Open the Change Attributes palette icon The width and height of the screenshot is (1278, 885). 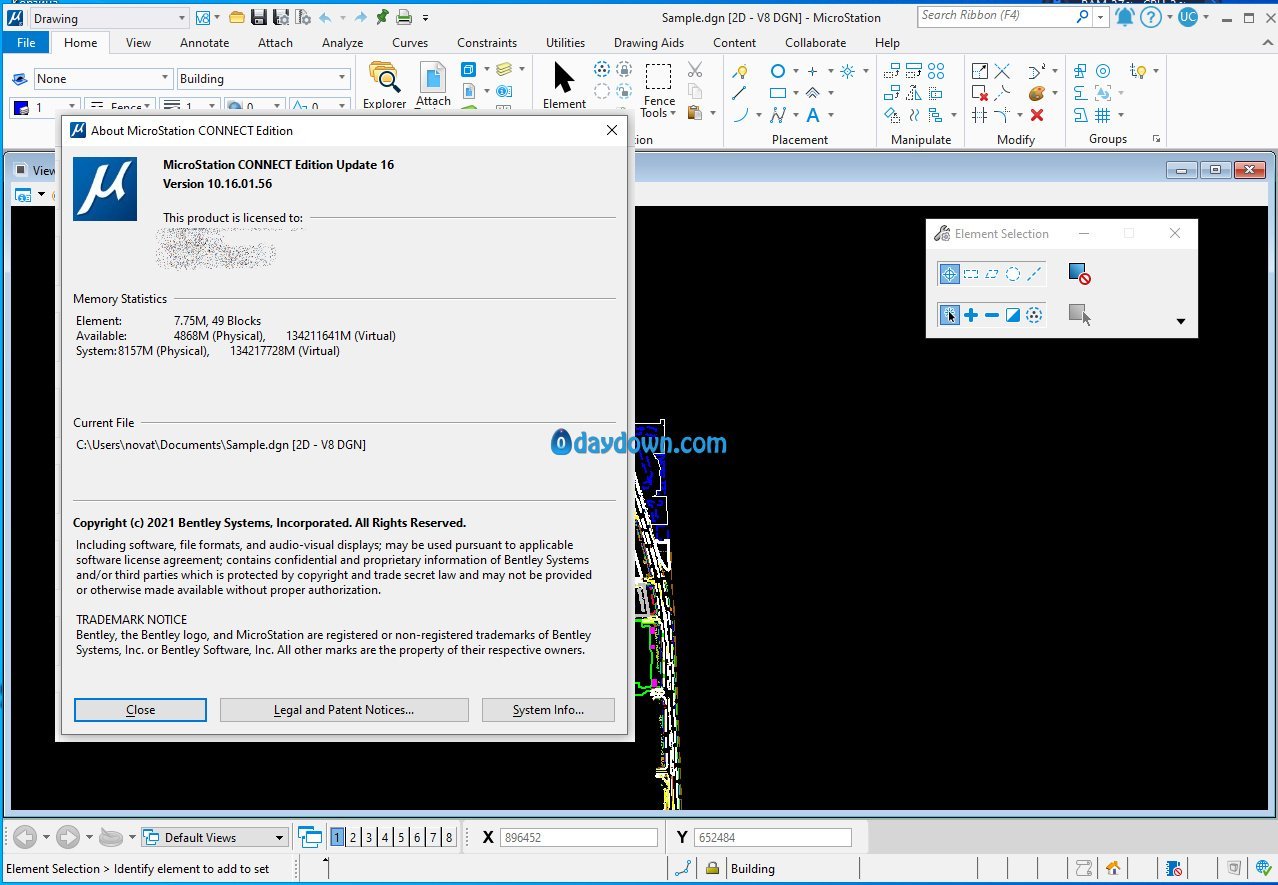coord(1037,93)
